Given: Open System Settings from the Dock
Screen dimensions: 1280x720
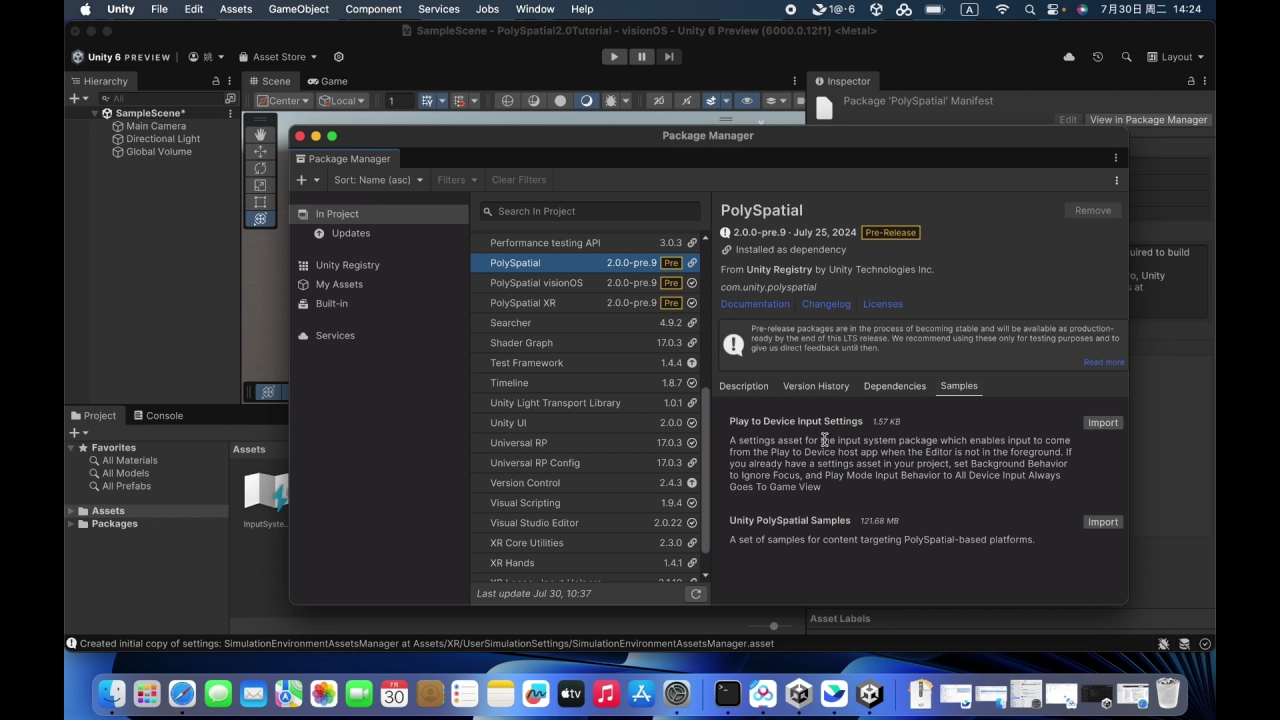Looking at the screenshot, I should pyautogui.click(x=677, y=693).
